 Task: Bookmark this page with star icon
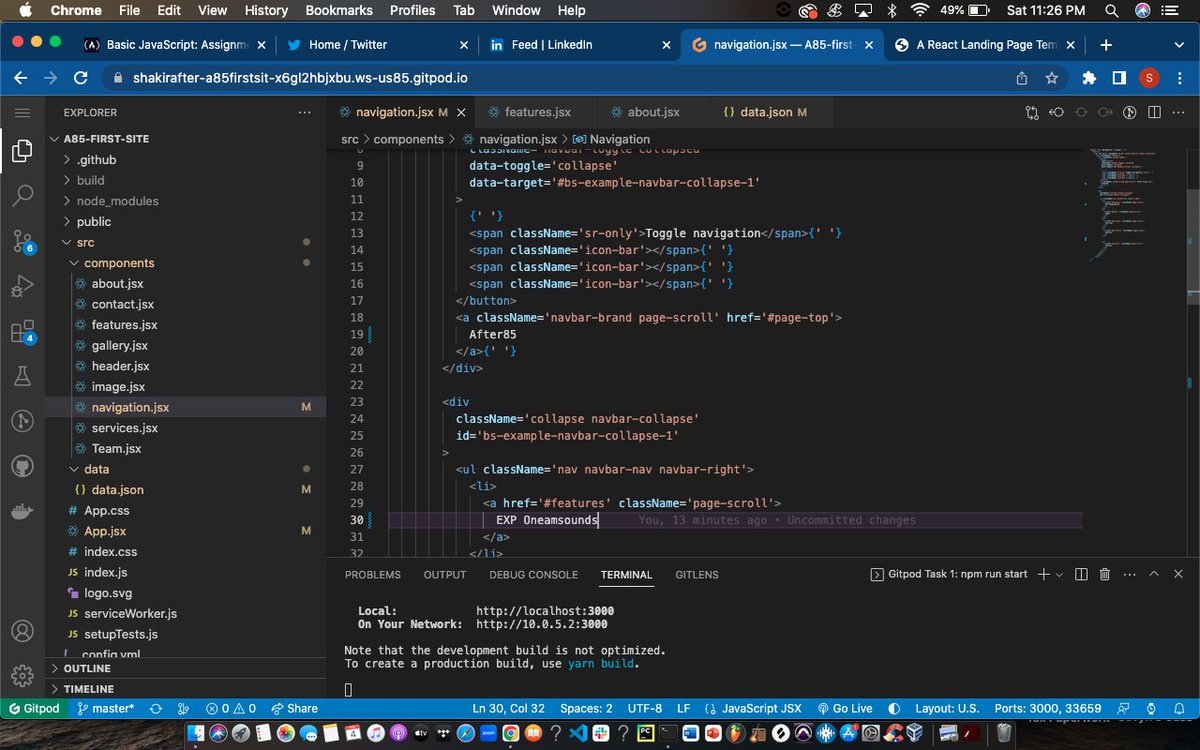[1051, 78]
